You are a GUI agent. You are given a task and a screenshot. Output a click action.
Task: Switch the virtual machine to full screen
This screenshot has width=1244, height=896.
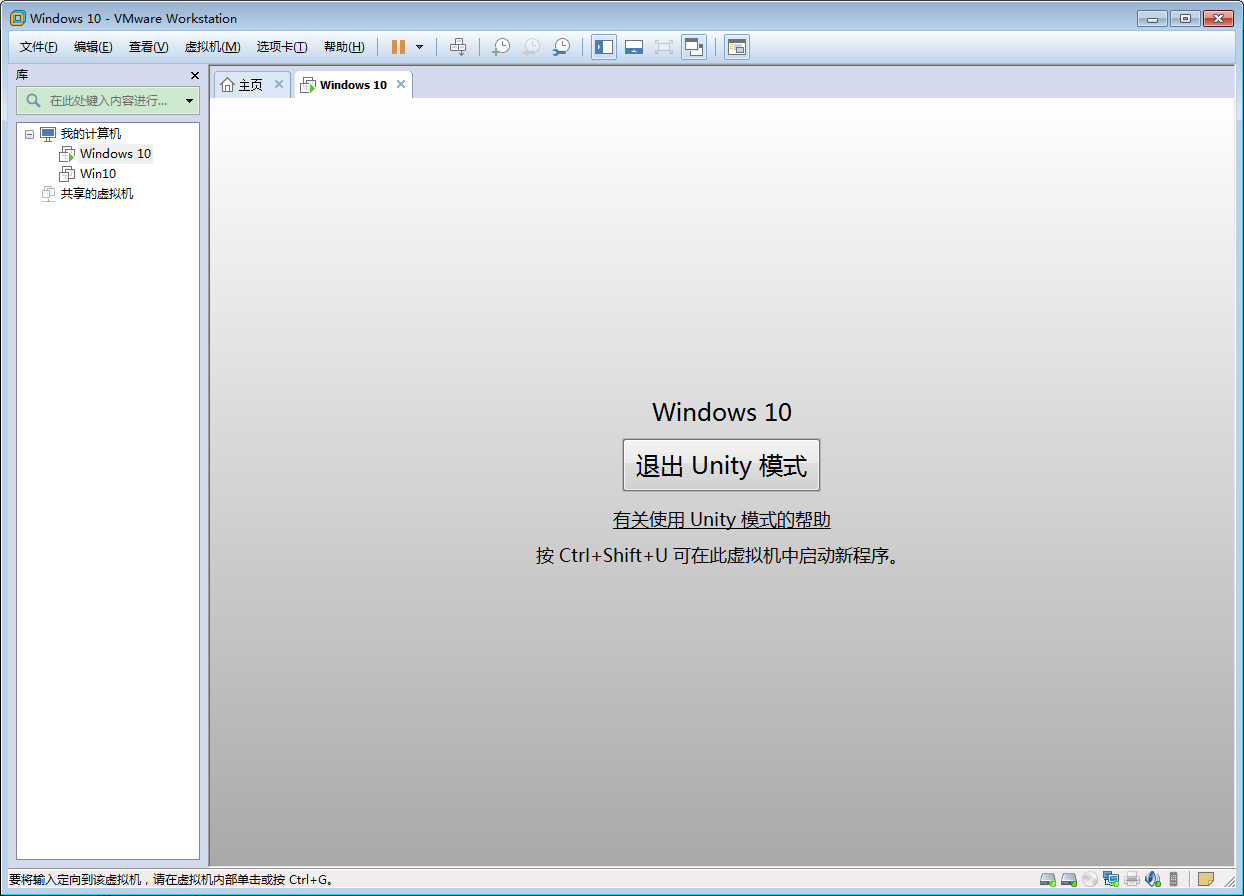pos(664,46)
